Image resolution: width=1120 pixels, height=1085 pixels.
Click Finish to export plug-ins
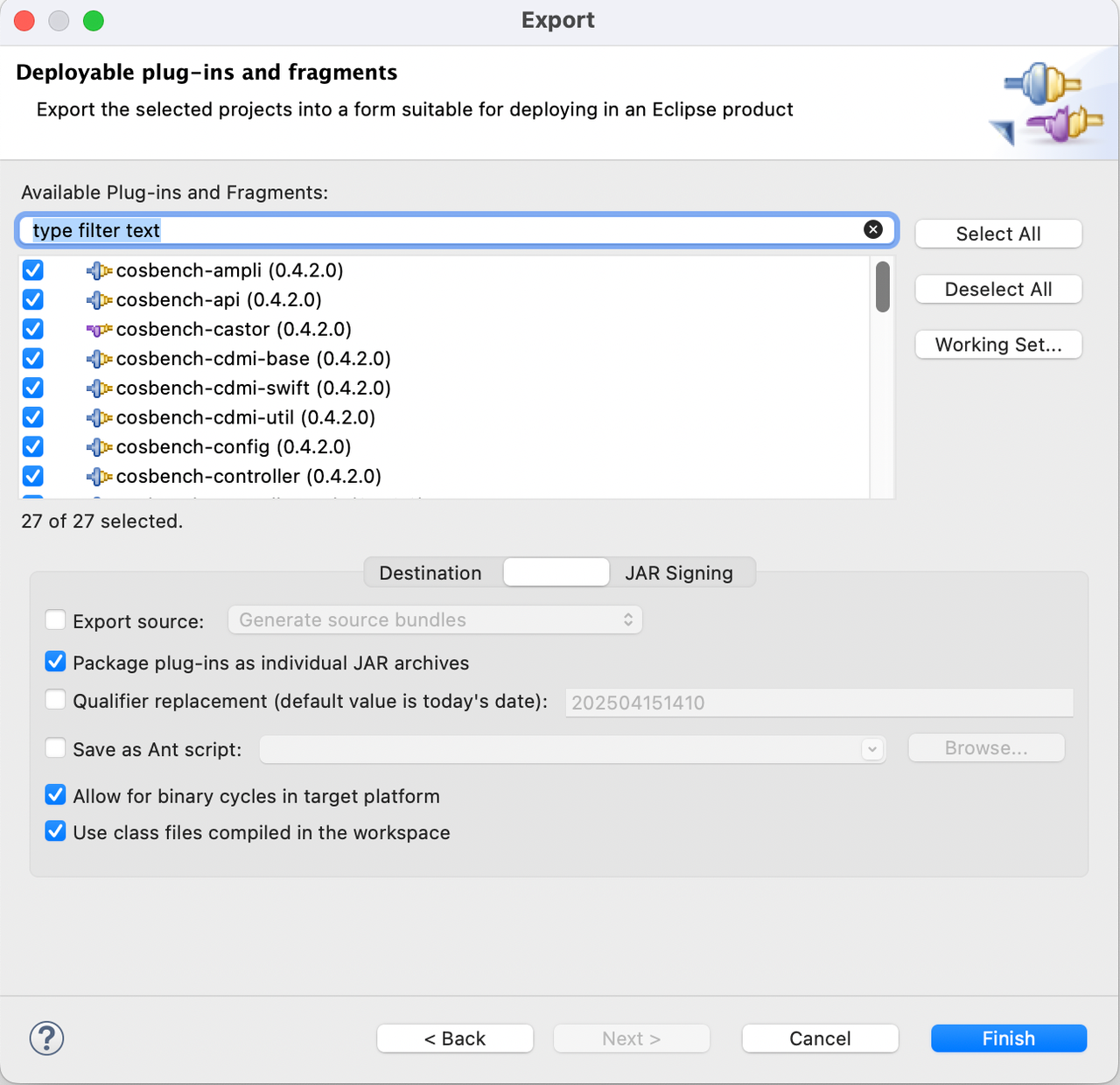1009,1039
